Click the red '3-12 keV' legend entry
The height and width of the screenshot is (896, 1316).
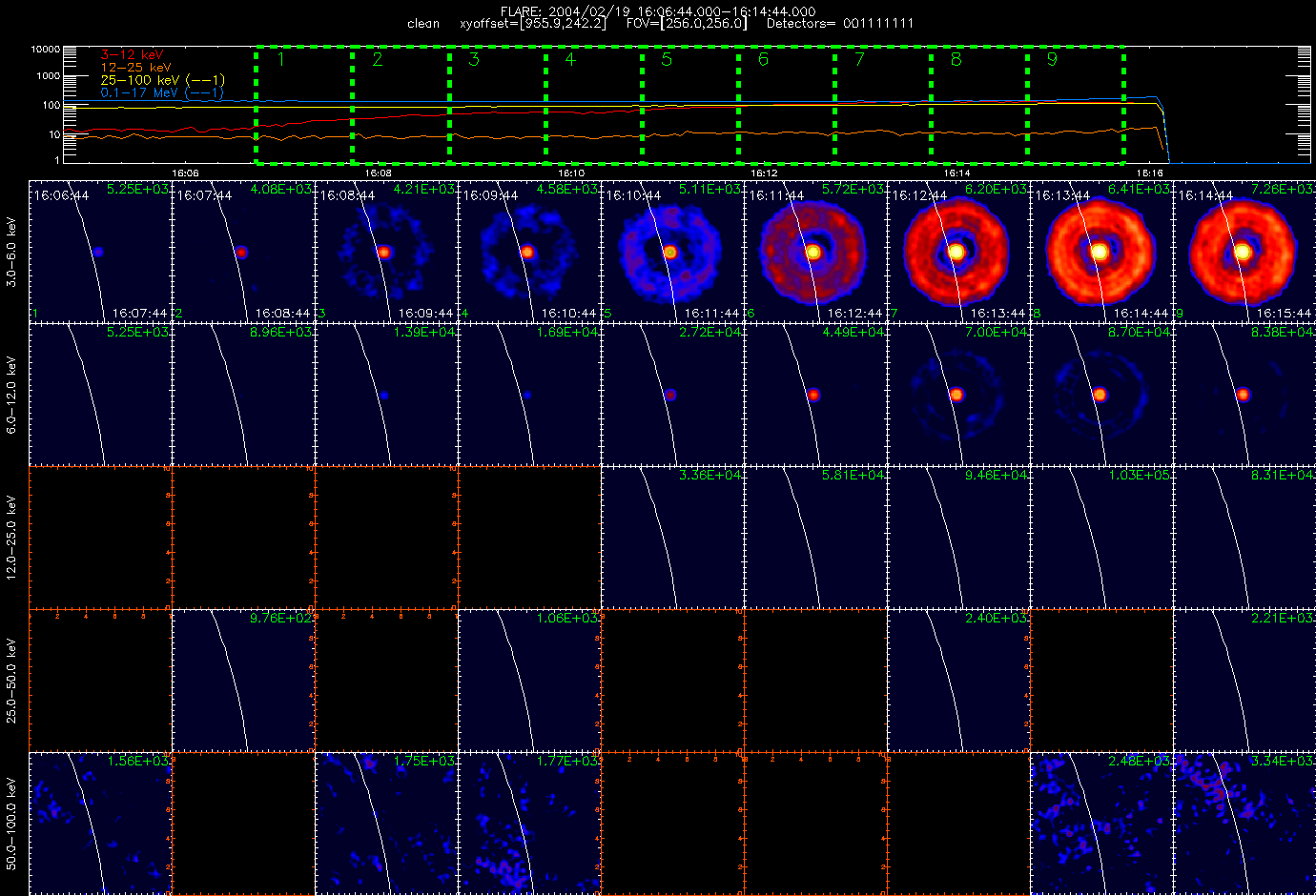pyautogui.click(x=133, y=55)
